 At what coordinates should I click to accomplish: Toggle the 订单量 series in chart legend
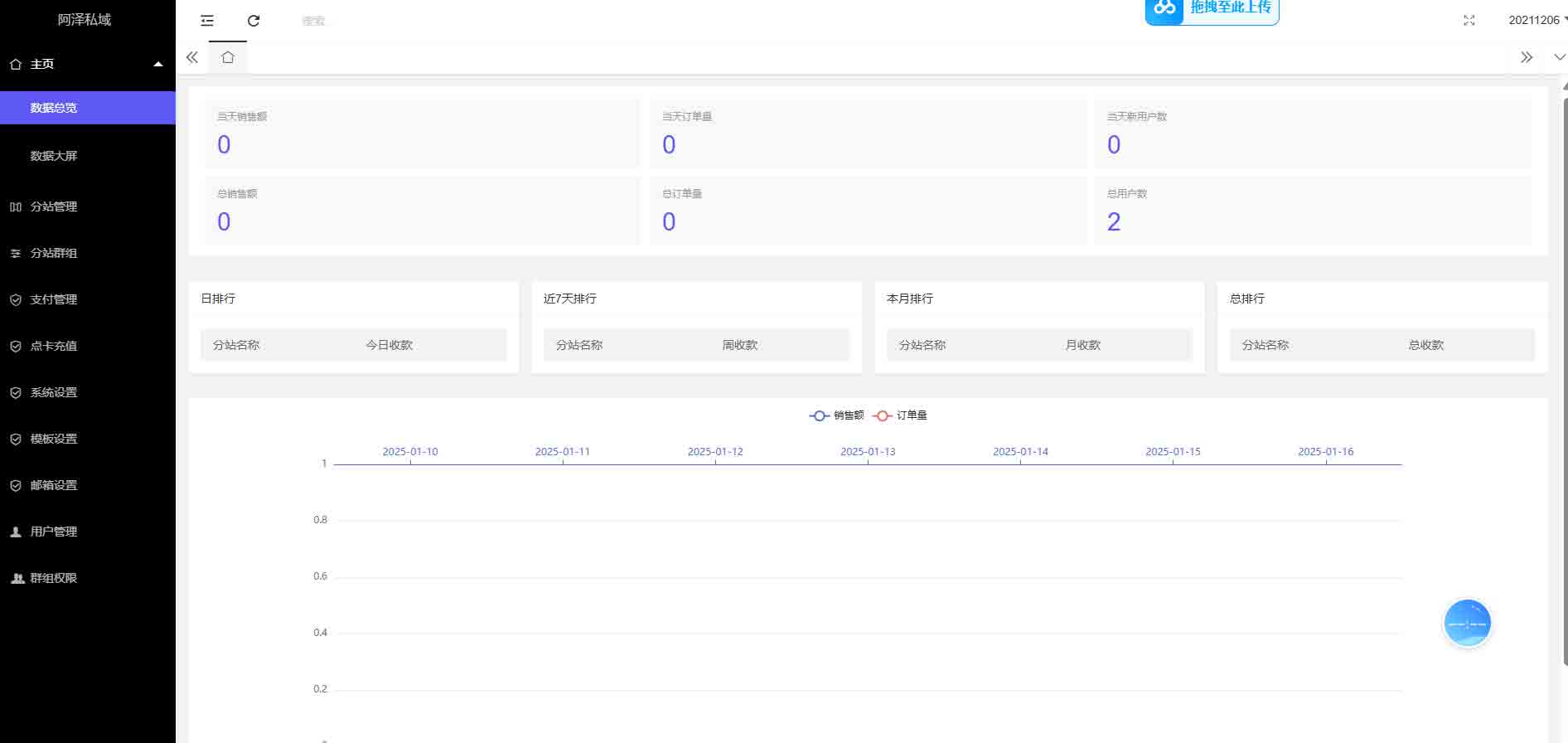coord(901,415)
